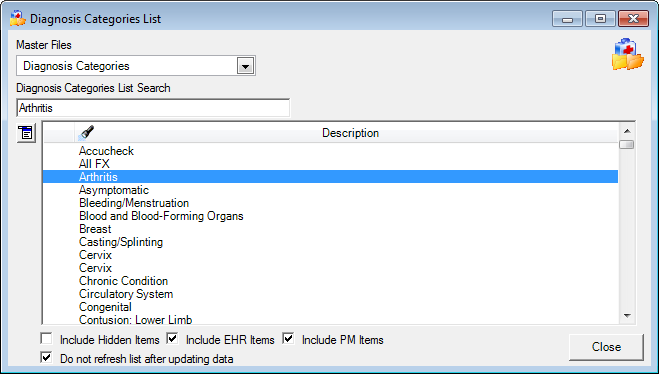The image size is (659, 374).
Task: Select the Accucheck row
Action: 330,151
